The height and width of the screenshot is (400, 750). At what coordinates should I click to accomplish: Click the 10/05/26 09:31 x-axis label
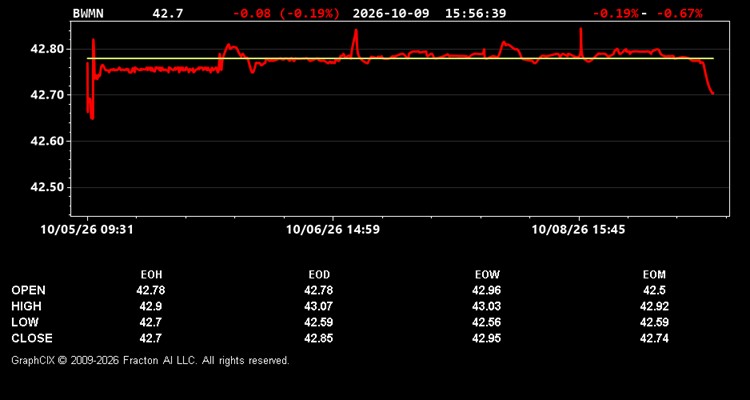point(87,230)
